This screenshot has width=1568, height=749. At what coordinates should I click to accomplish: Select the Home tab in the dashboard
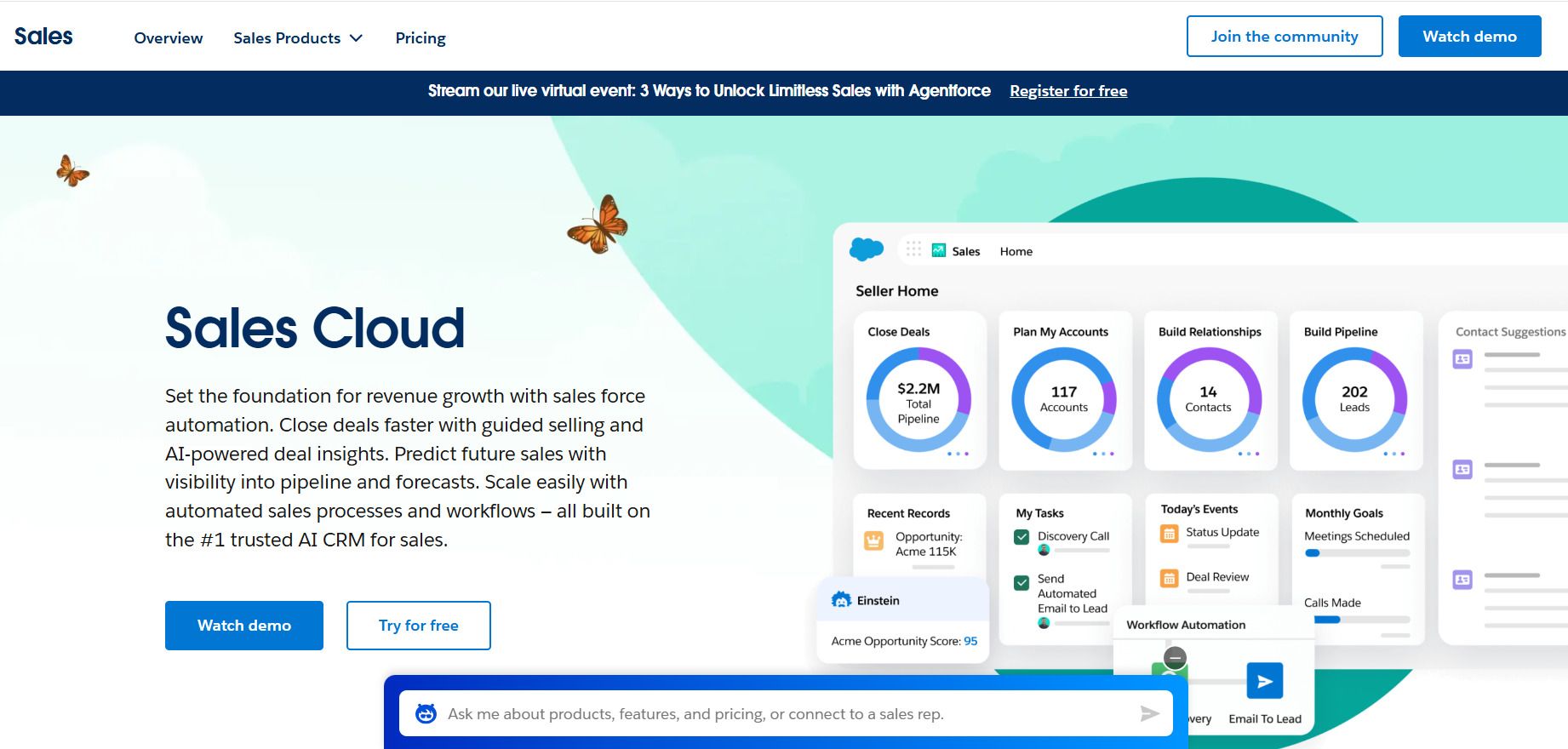click(x=1016, y=251)
